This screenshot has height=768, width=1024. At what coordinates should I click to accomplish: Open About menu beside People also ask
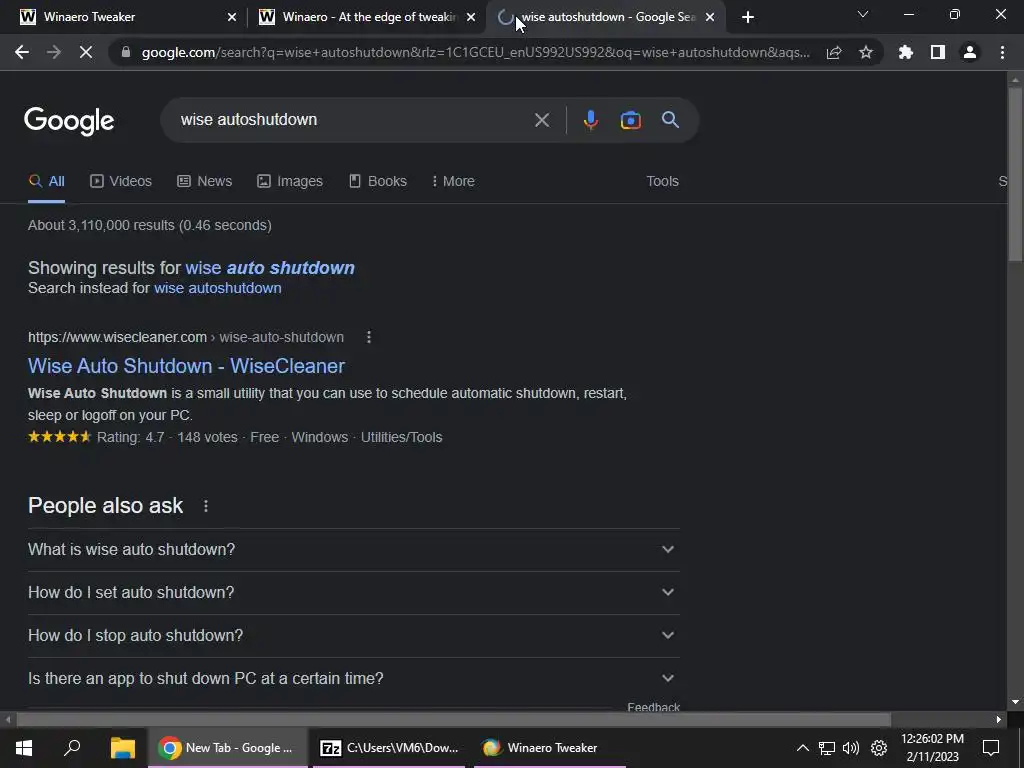[x=206, y=506]
